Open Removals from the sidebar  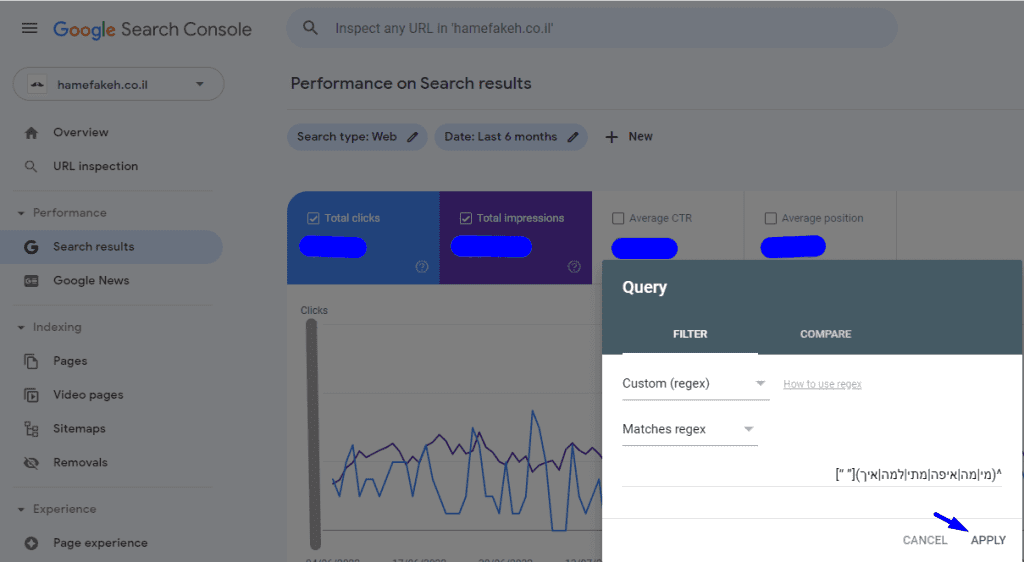point(80,463)
